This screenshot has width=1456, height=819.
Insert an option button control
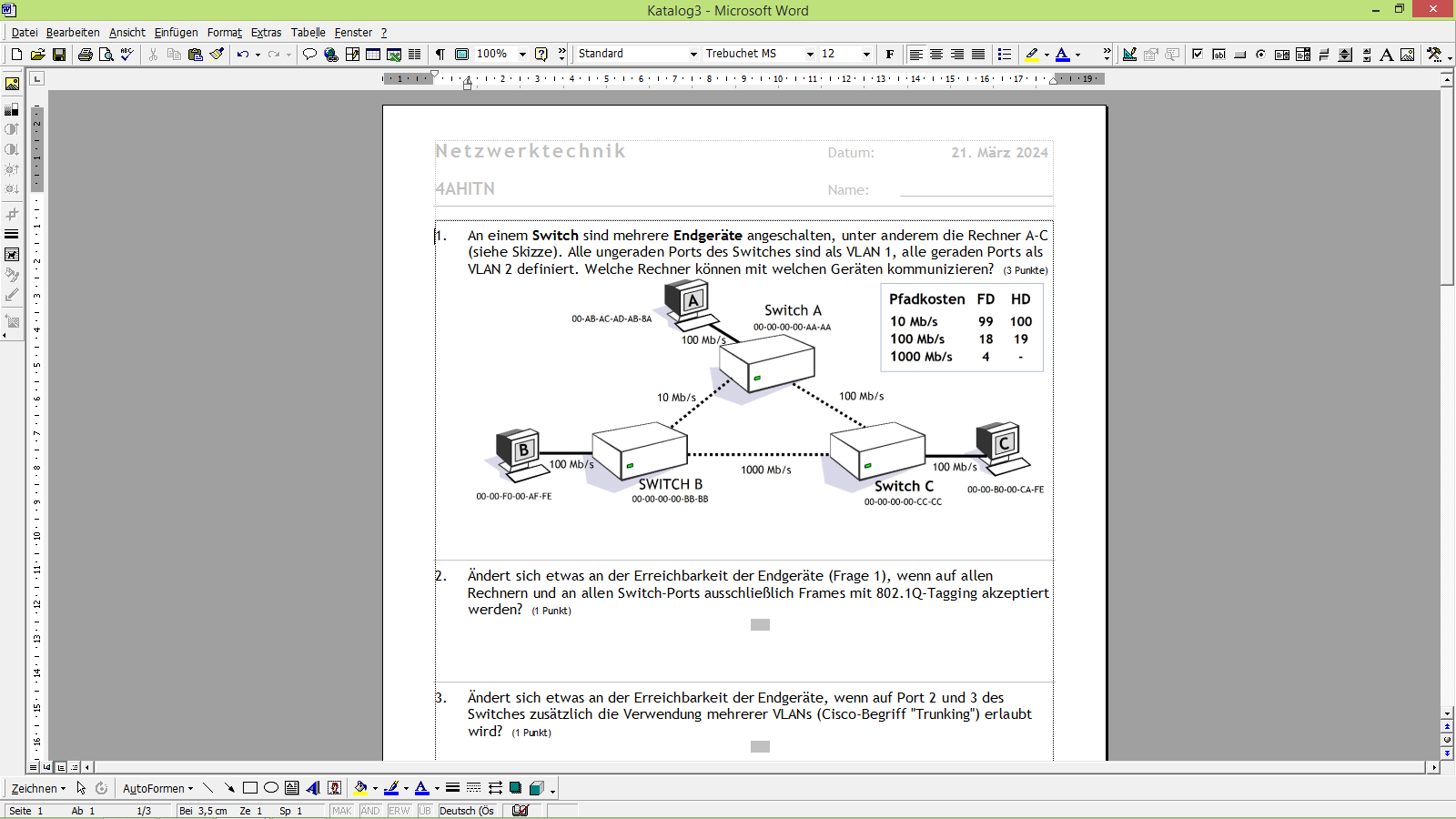click(1260, 55)
